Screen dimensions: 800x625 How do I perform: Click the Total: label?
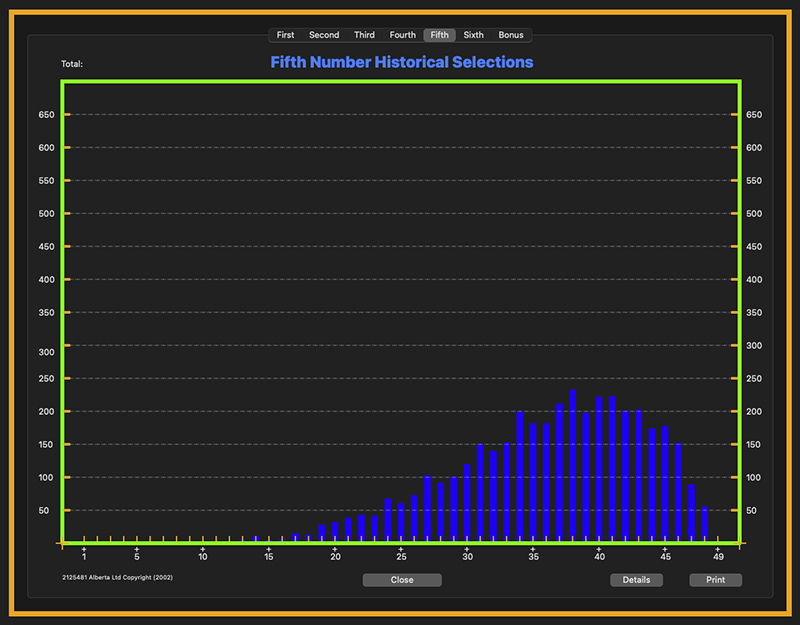72,64
